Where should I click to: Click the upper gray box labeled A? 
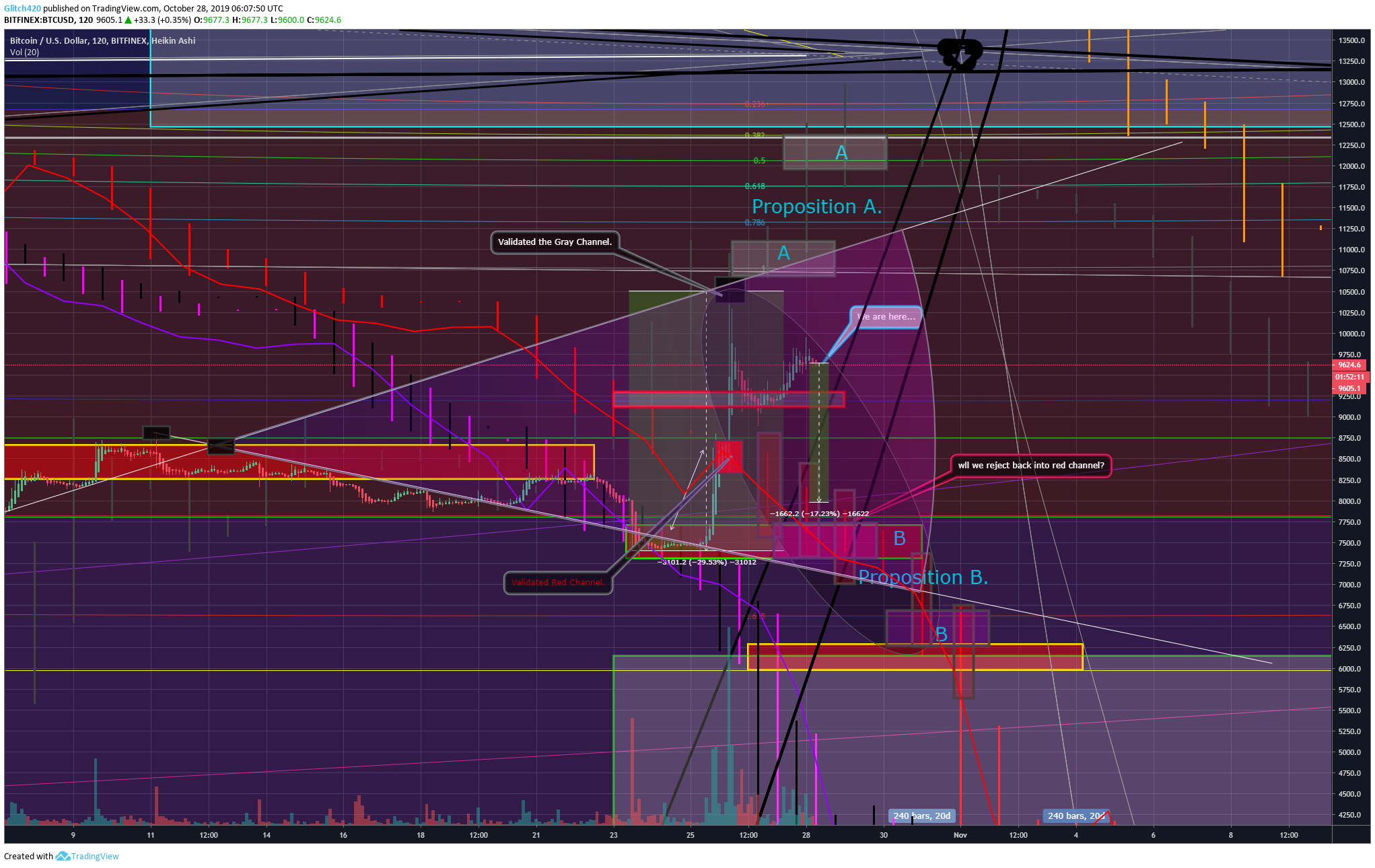pos(835,153)
